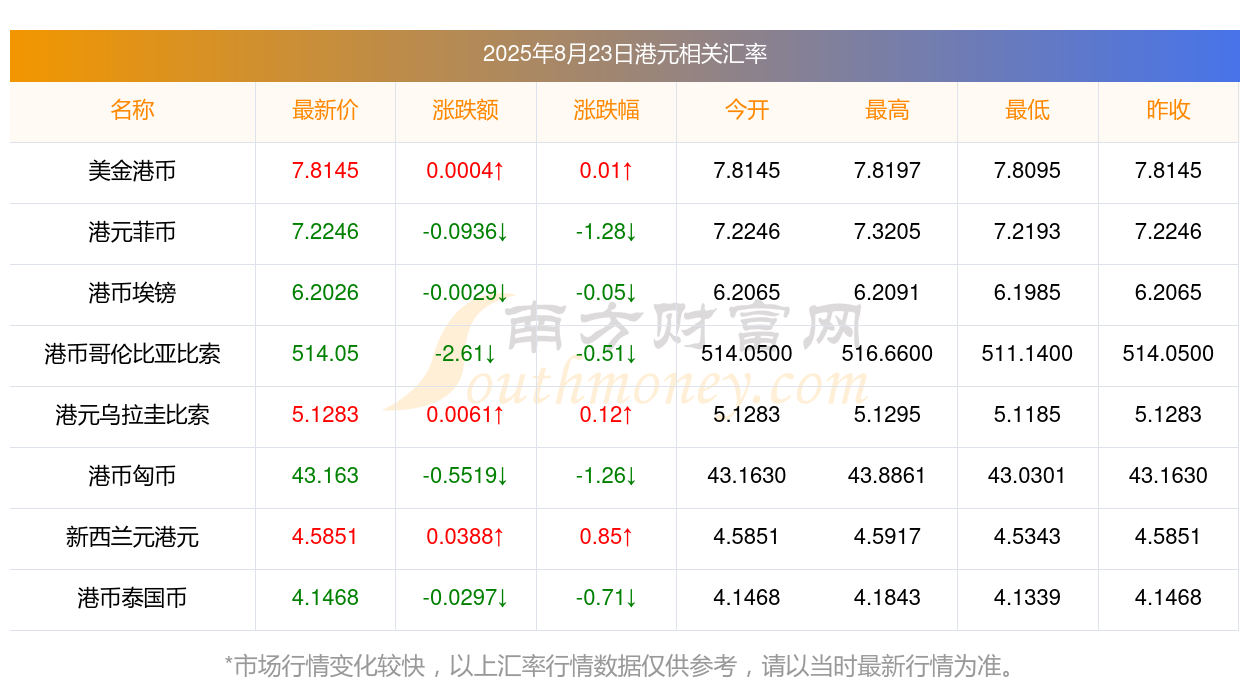Select the 港币泰国币 row label

tap(133, 599)
